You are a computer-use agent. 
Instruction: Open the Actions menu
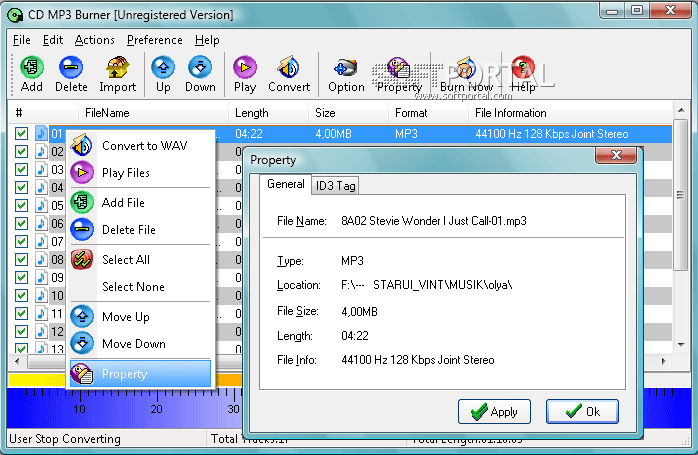[94, 40]
